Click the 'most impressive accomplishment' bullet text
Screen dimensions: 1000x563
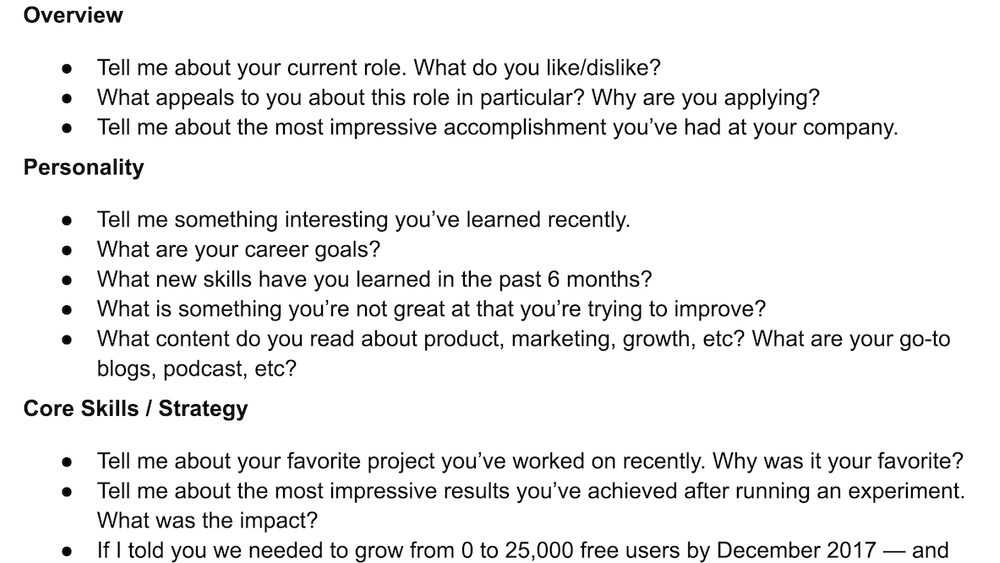pyautogui.click(x=497, y=128)
